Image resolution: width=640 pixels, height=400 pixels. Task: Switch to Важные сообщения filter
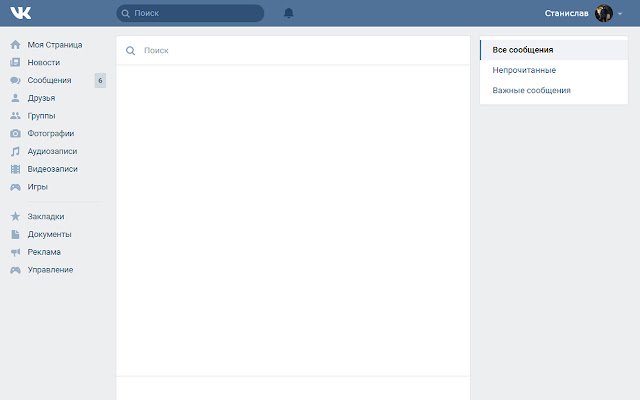point(554,90)
